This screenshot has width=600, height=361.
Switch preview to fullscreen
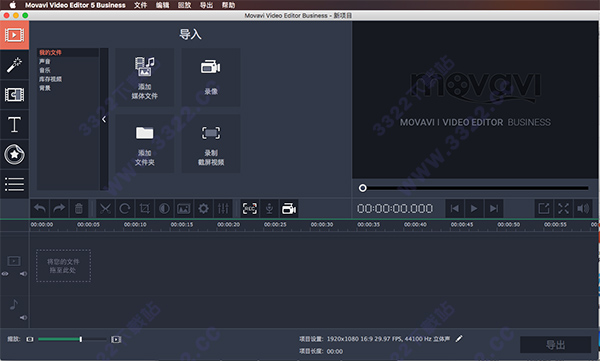point(563,208)
